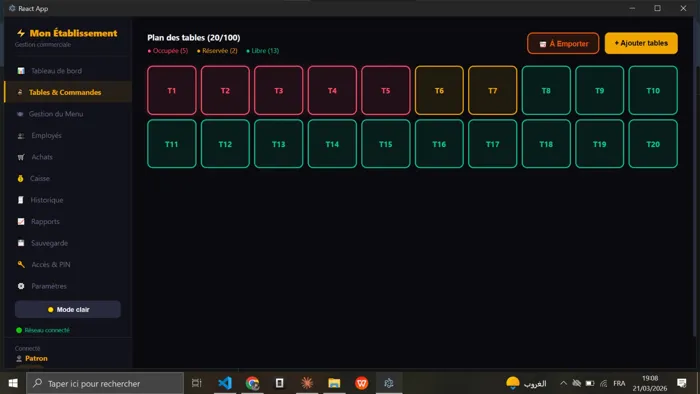The image size is (700, 394).
Task: Open the Caisse money bag icon
Action: point(21,178)
